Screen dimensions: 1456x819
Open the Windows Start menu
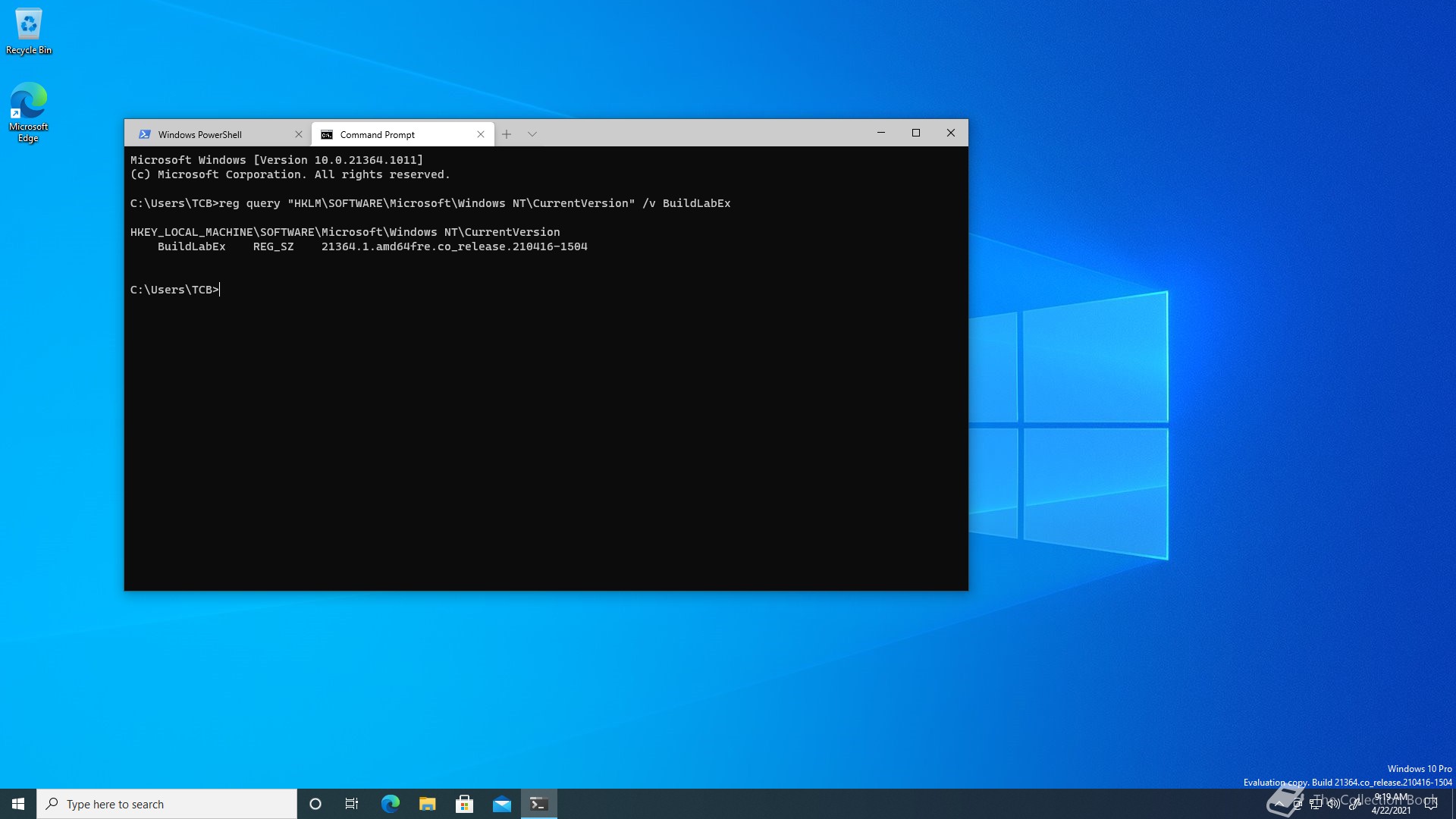(18, 804)
